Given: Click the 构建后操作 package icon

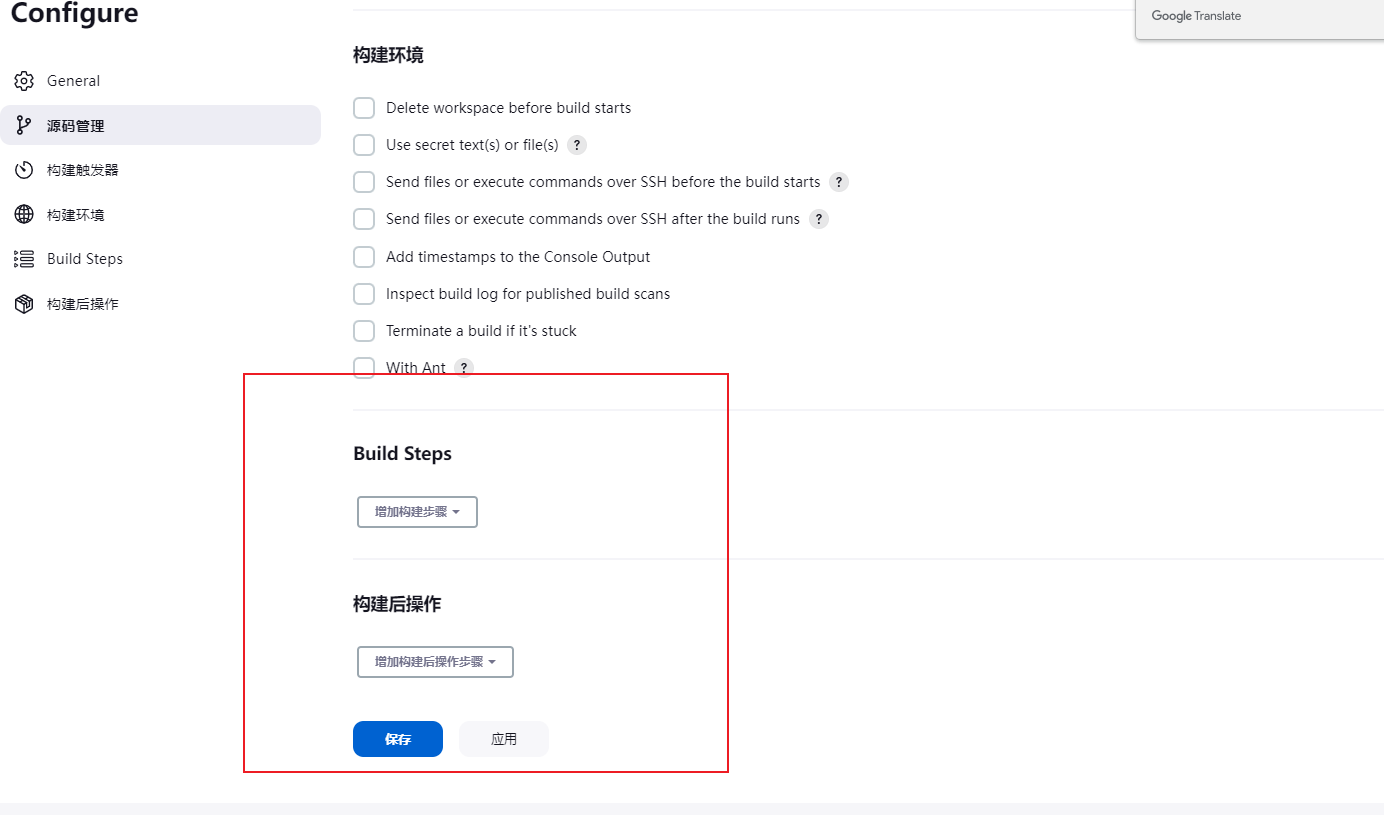Looking at the screenshot, I should tap(24, 304).
